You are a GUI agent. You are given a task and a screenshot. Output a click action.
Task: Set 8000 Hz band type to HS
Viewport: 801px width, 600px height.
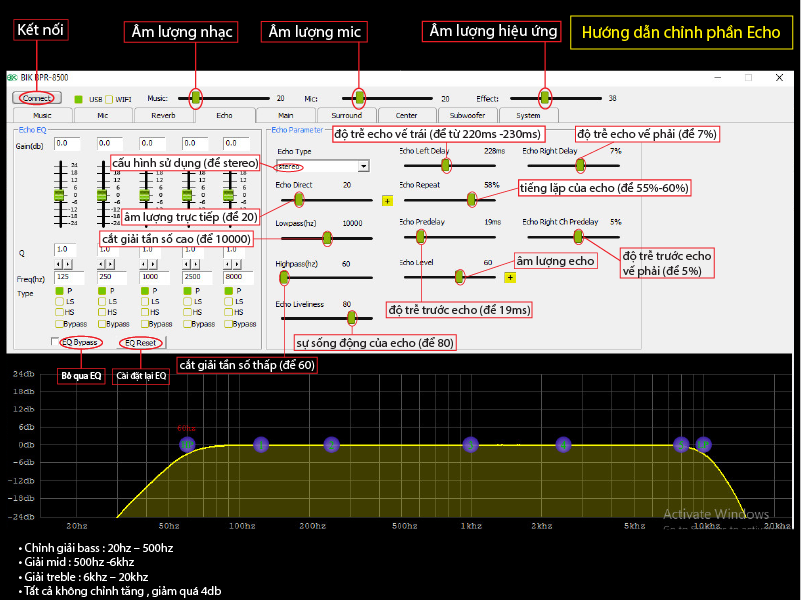click(228, 312)
